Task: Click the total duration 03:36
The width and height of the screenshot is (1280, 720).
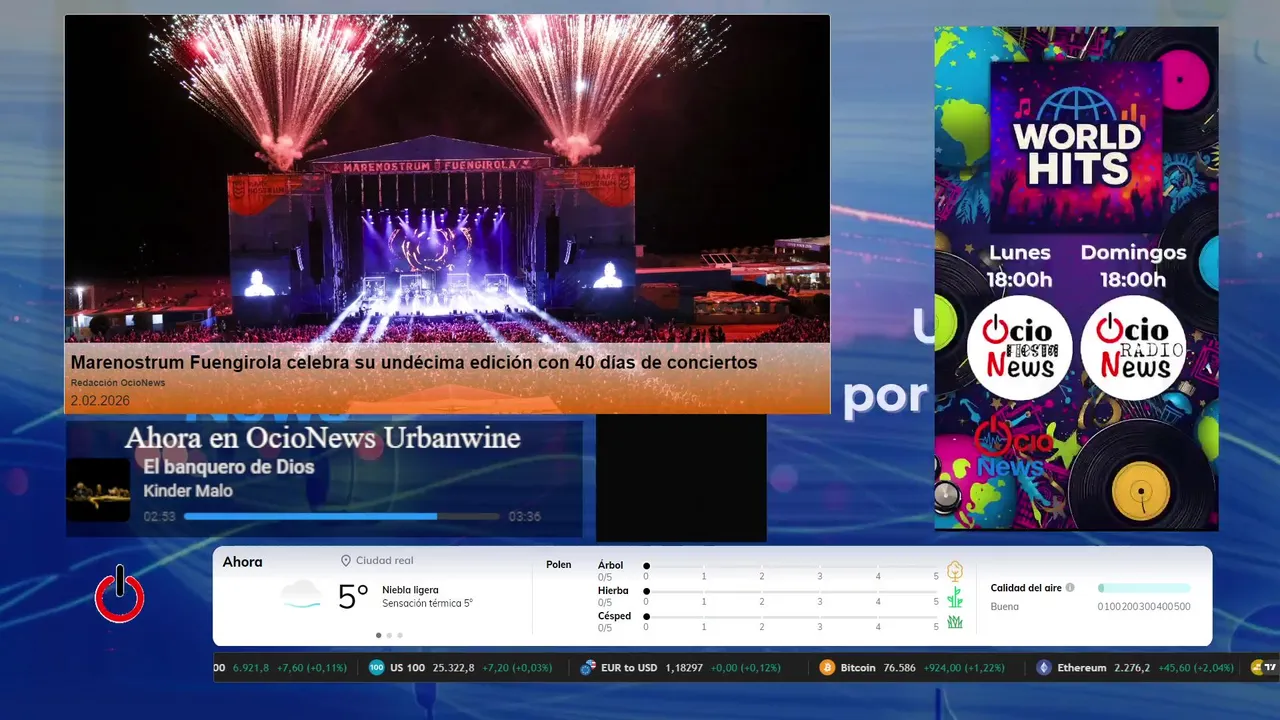Action: (x=524, y=517)
